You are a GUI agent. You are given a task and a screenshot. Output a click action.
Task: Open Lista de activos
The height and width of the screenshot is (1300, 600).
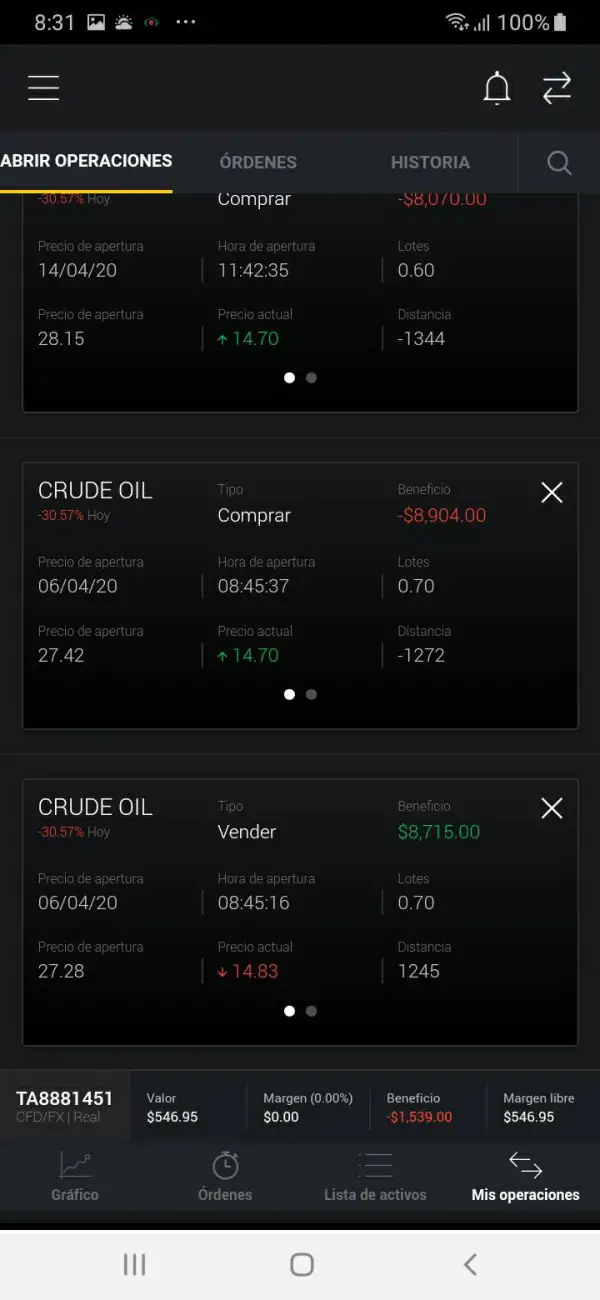point(375,1176)
